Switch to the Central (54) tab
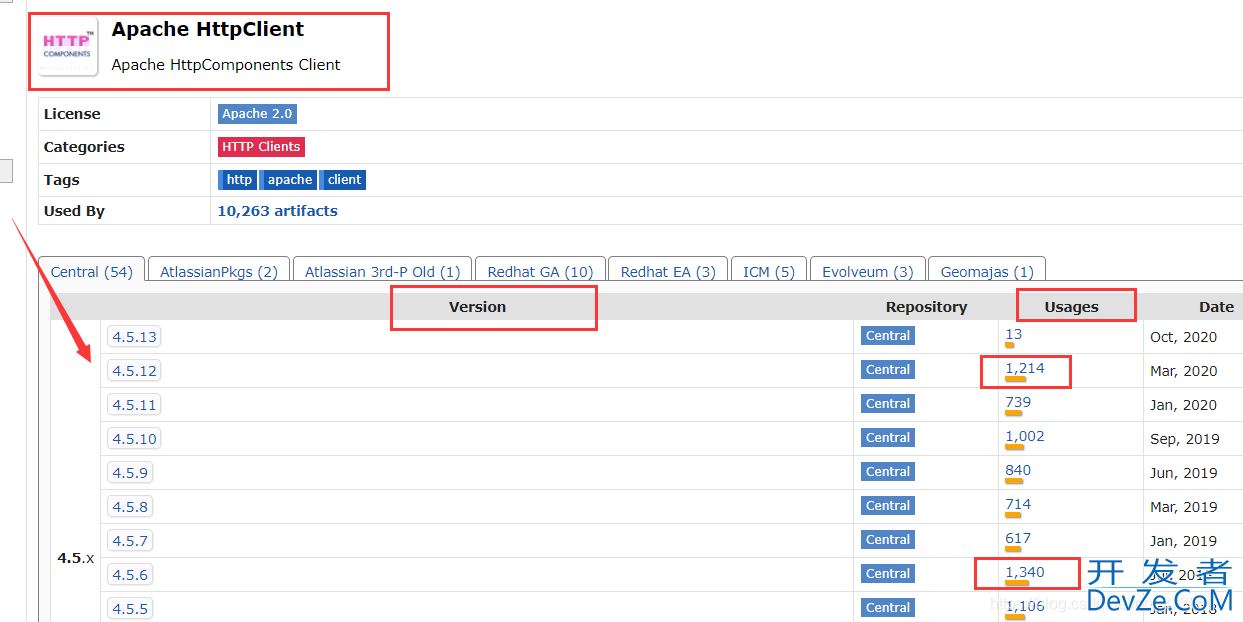The image size is (1243, 622). coord(92,271)
